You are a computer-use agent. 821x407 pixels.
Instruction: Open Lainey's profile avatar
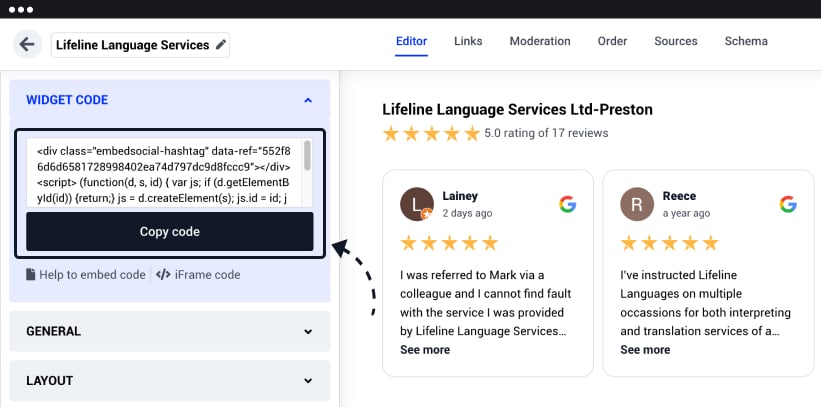coord(417,204)
